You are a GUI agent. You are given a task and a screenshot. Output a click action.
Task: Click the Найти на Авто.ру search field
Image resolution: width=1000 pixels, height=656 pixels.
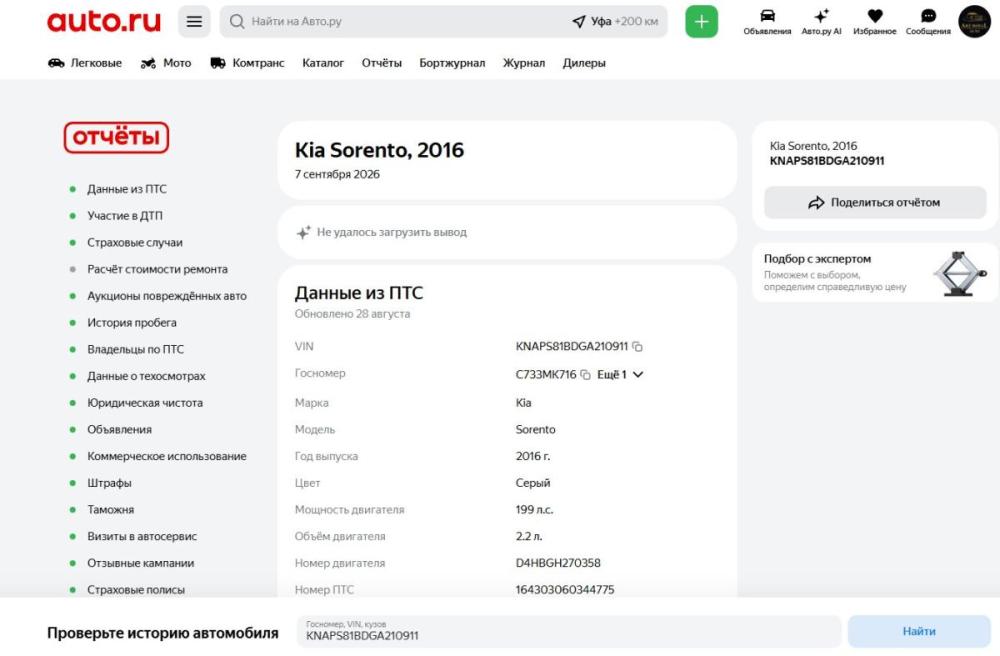pyautogui.click(x=395, y=22)
